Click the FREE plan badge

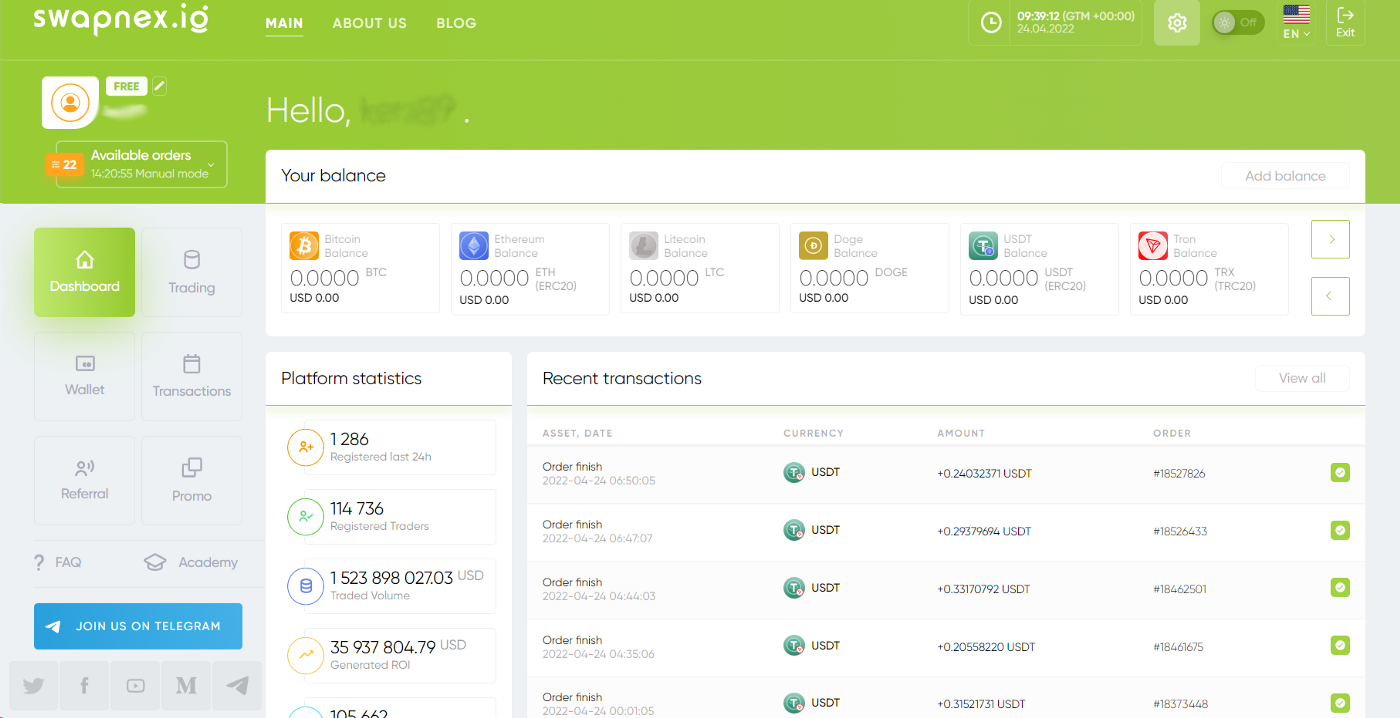click(x=126, y=86)
